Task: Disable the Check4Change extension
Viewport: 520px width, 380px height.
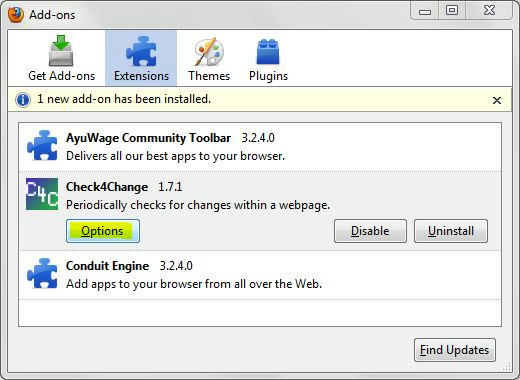Action: 370,231
